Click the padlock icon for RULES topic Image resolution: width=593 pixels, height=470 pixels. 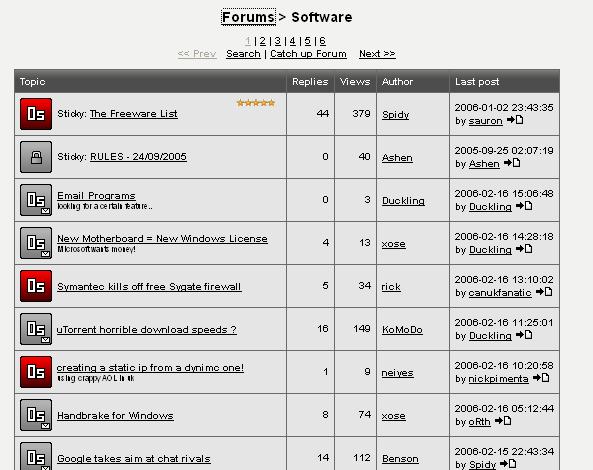[36, 157]
